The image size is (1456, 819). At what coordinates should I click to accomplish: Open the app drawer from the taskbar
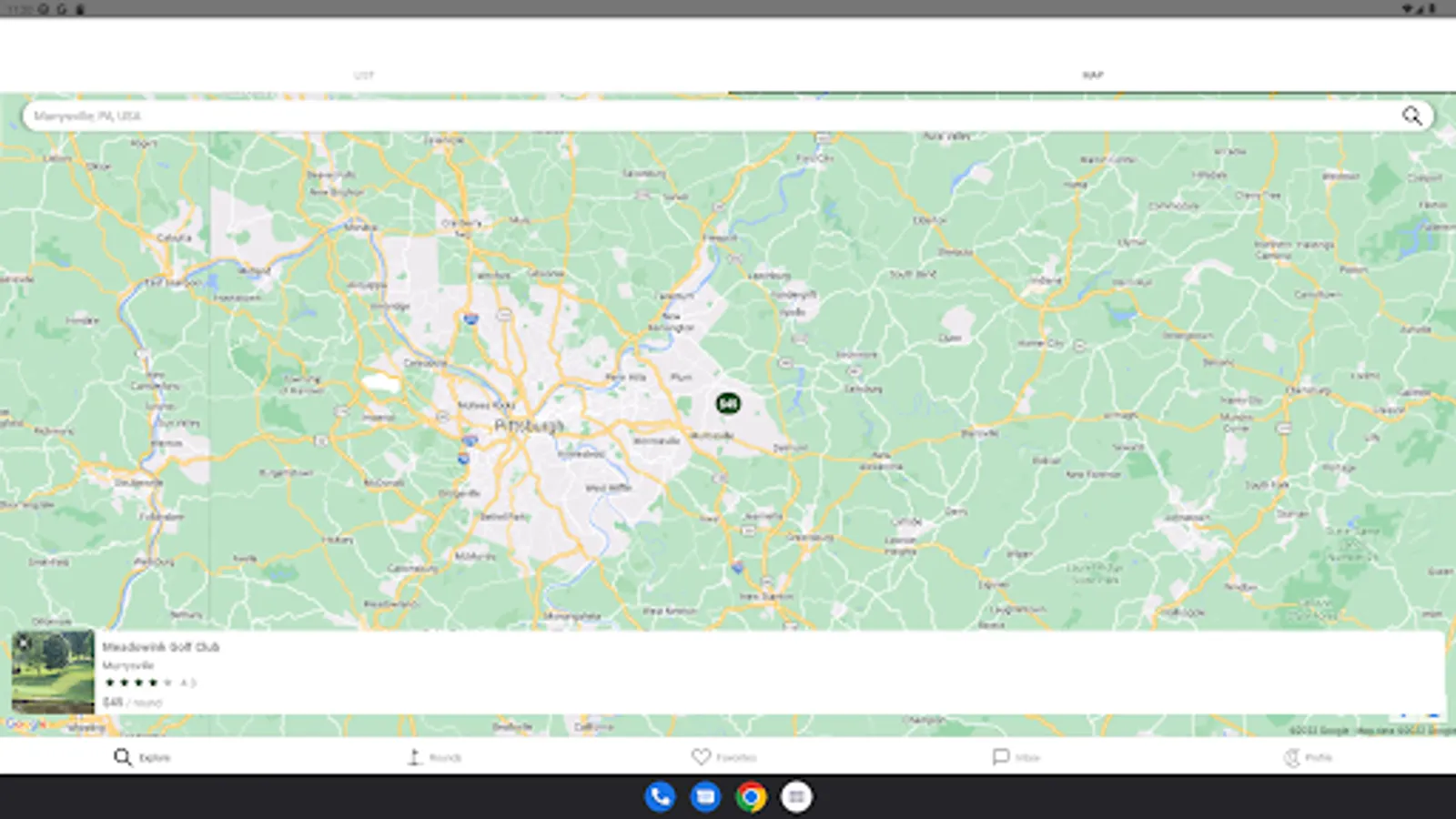tap(796, 797)
